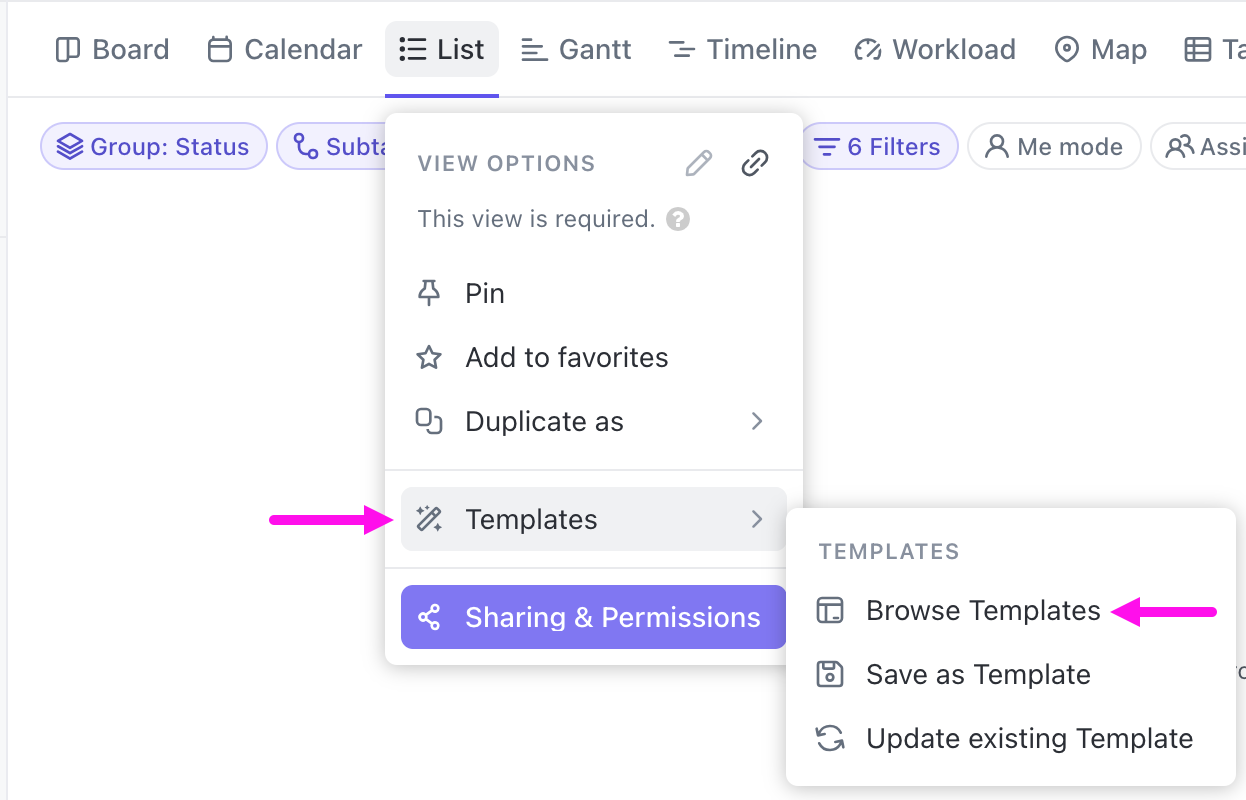This screenshot has height=800, width=1246.
Task: Open the Group: Status dropdown
Action: [154, 147]
